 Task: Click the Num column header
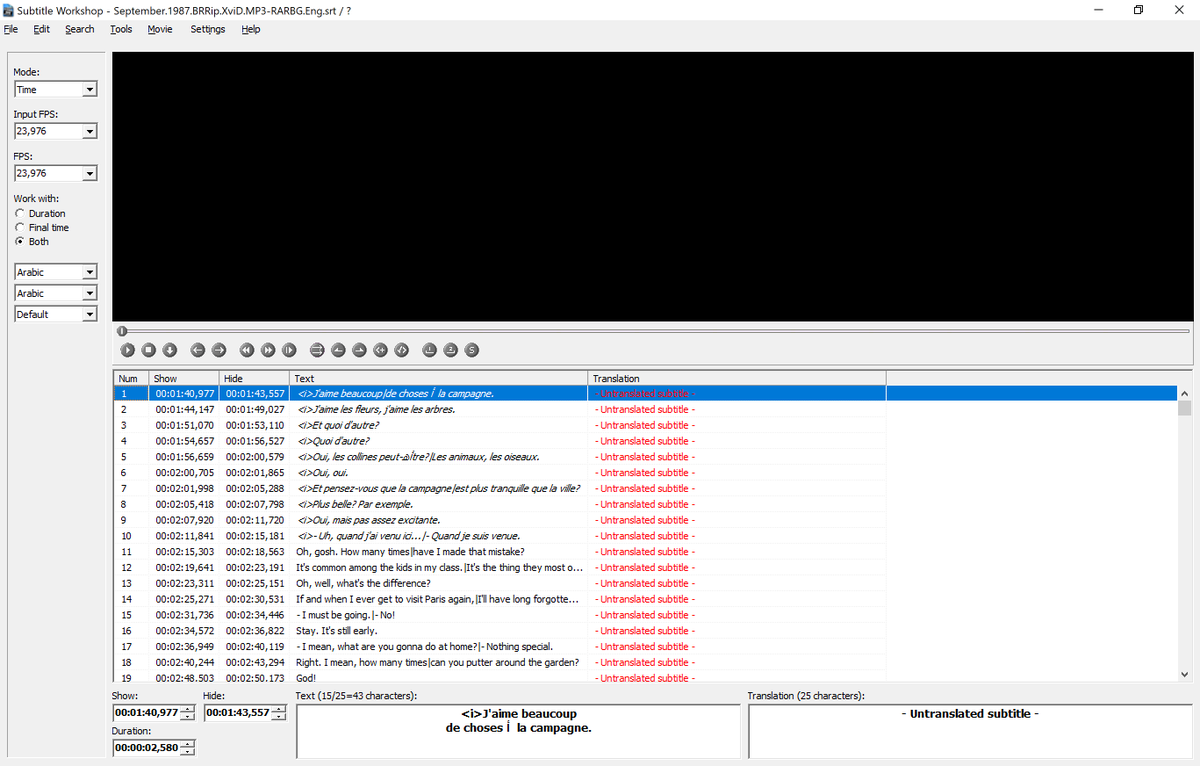131,378
